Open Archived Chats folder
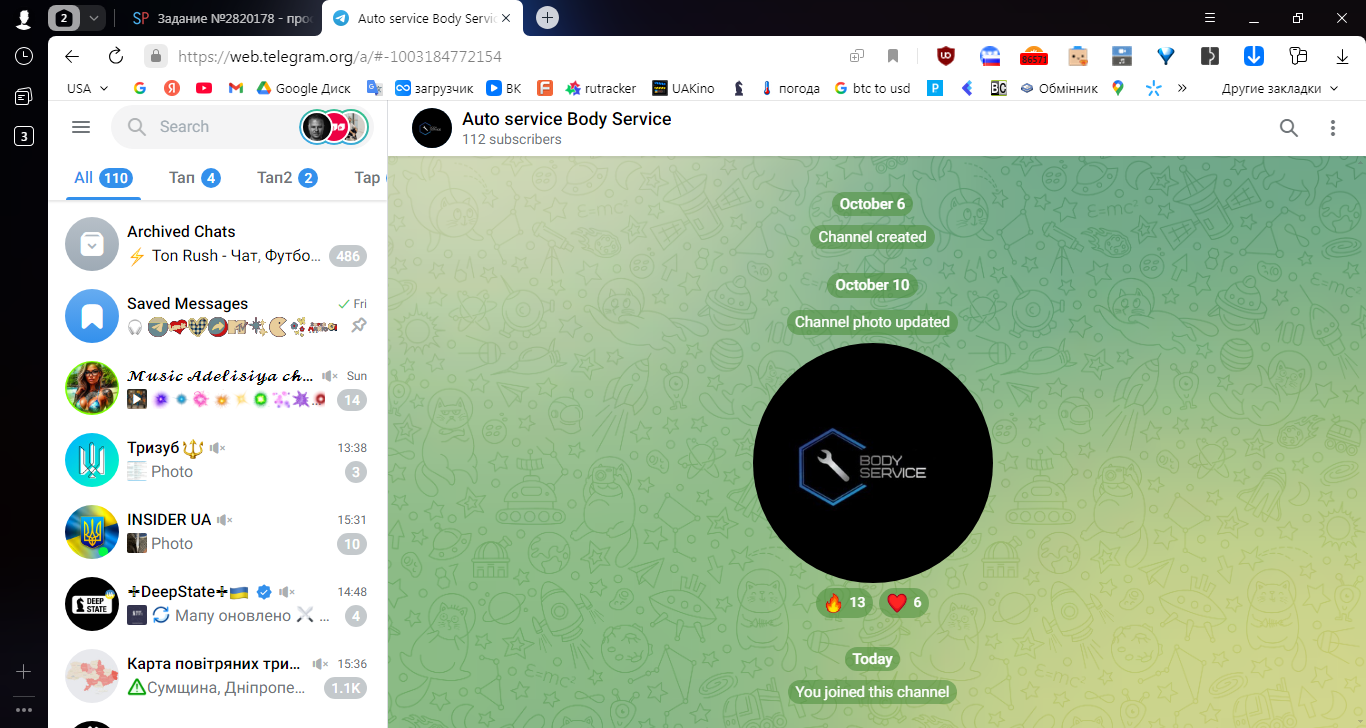 tap(217, 244)
